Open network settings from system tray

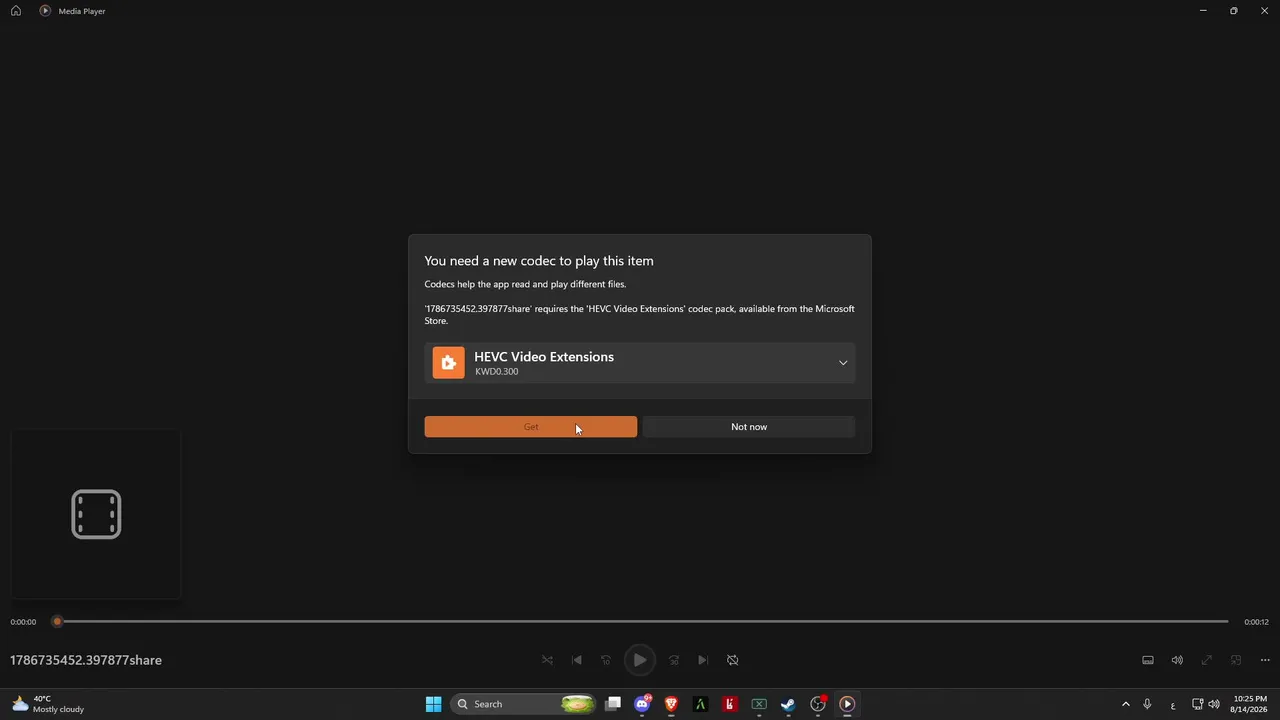tap(1197, 704)
